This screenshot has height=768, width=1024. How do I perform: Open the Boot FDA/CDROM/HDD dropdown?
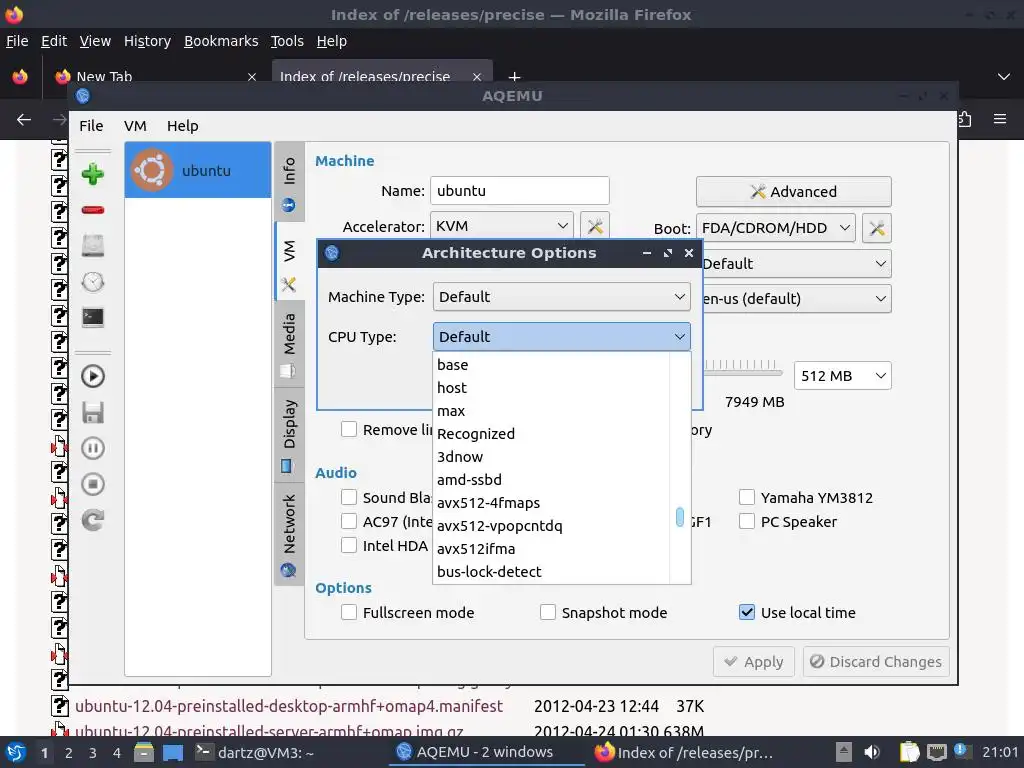tap(775, 228)
